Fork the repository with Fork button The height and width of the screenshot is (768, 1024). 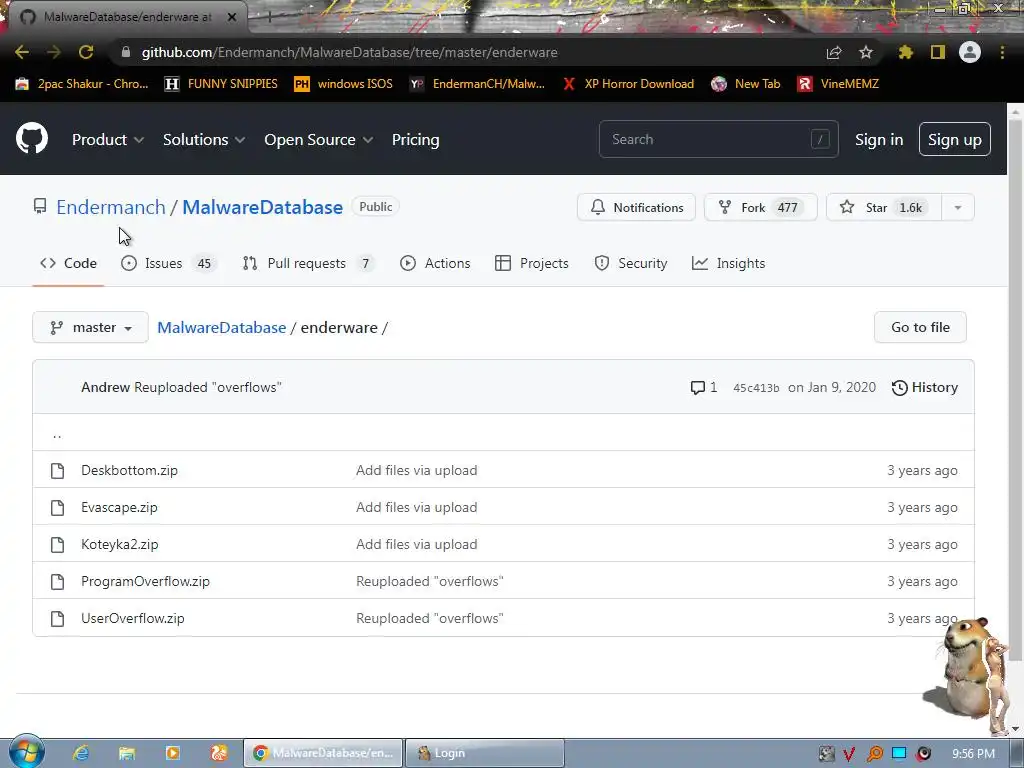coord(760,208)
